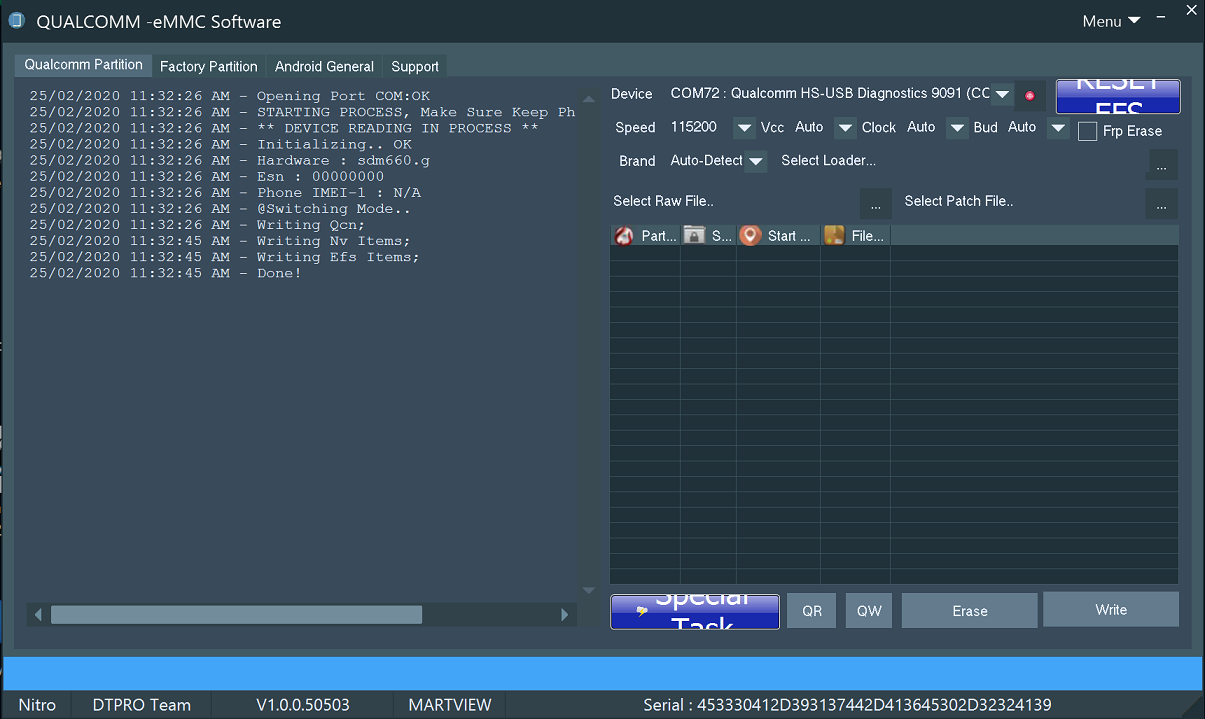
Task: Click the 'Writing Efs Items;' log line
Action: [x=224, y=257]
